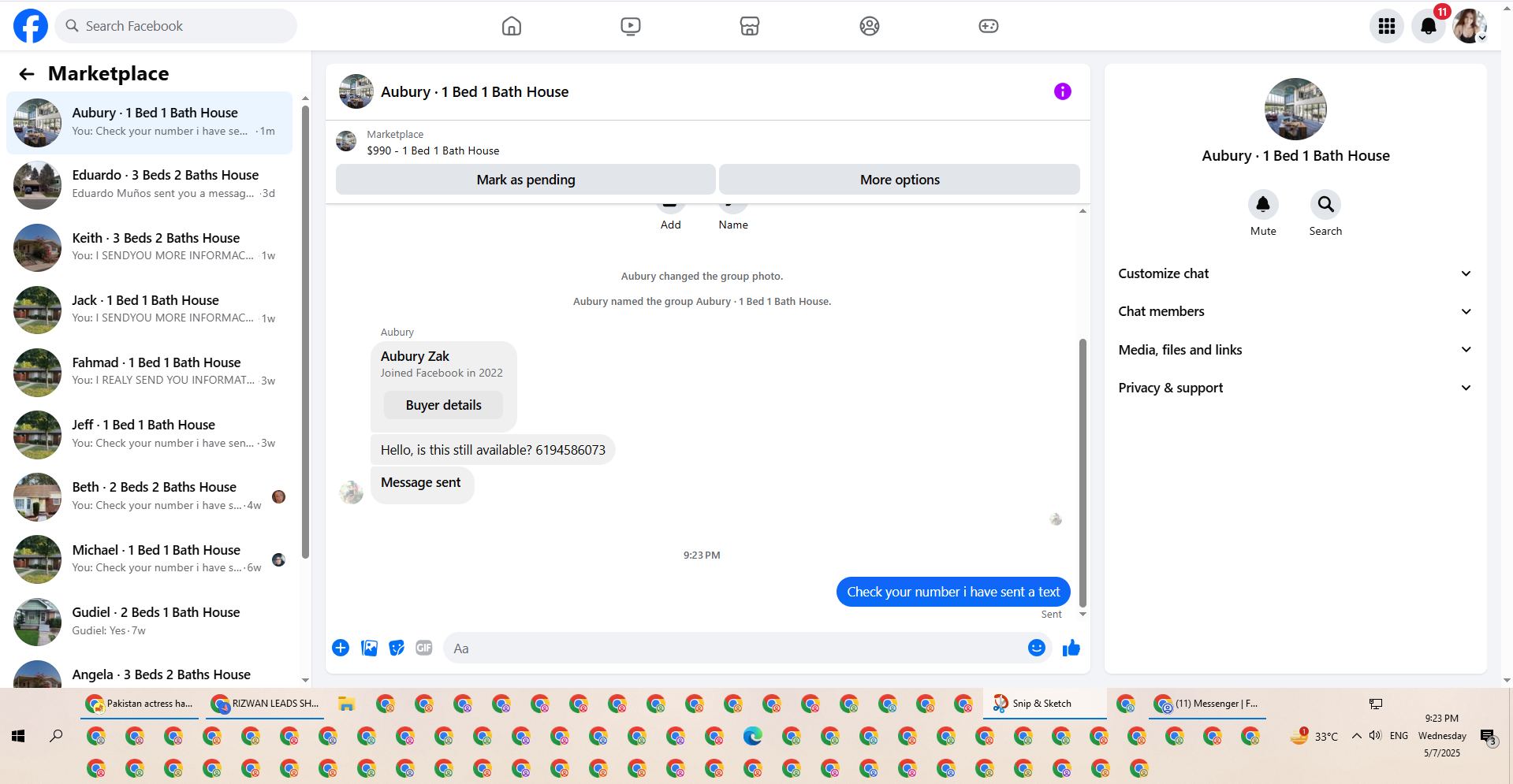Viewport: 1513px width, 784px height.
Task: Open Buyer details for Aubury Zak
Action: 443,405
